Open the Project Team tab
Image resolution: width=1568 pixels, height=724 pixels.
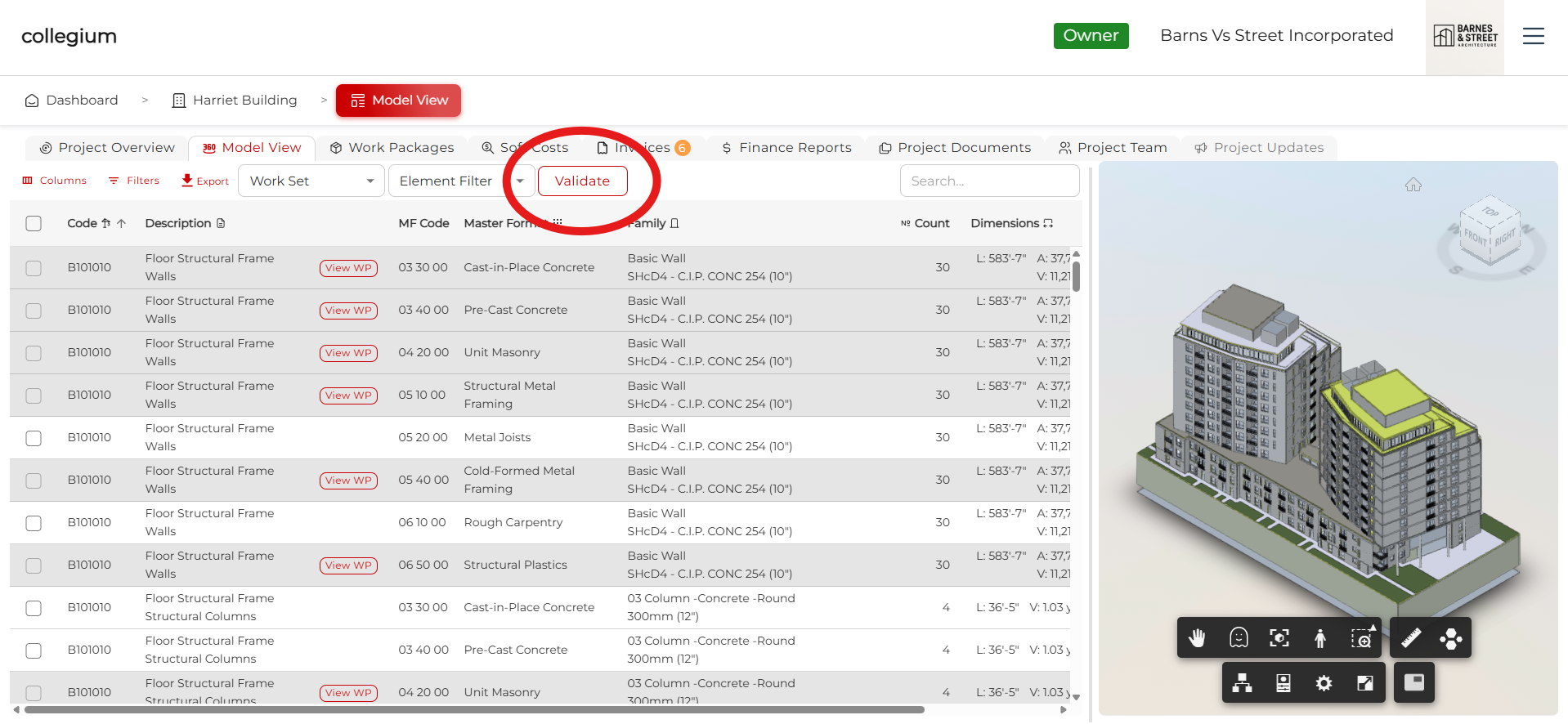pyautogui.click(x=1113, y=148)
